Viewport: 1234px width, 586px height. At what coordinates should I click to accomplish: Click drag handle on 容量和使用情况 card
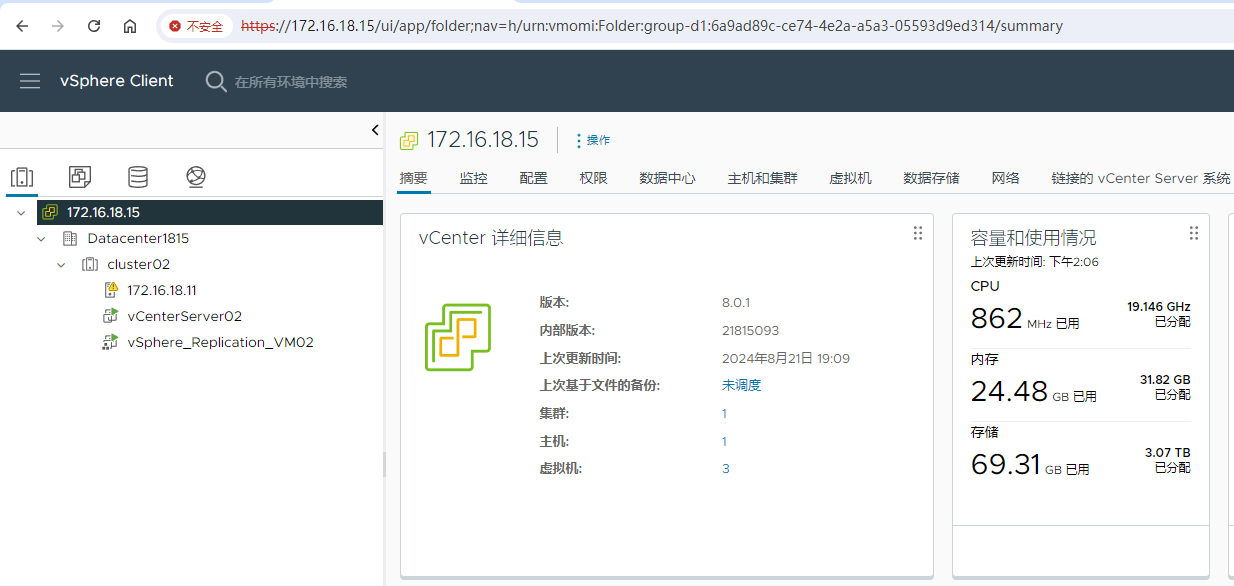1193,233
